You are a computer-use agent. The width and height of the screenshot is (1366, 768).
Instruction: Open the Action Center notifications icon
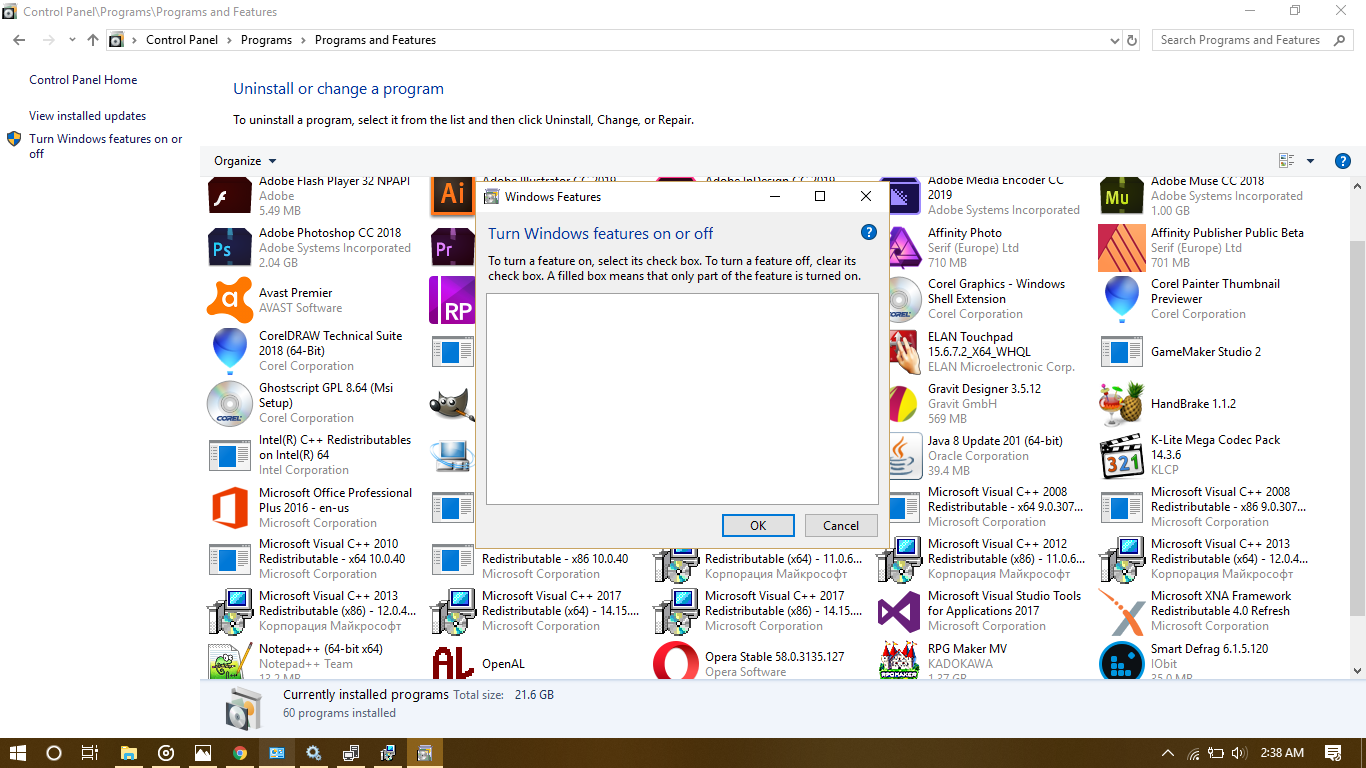click(1333, 753)
